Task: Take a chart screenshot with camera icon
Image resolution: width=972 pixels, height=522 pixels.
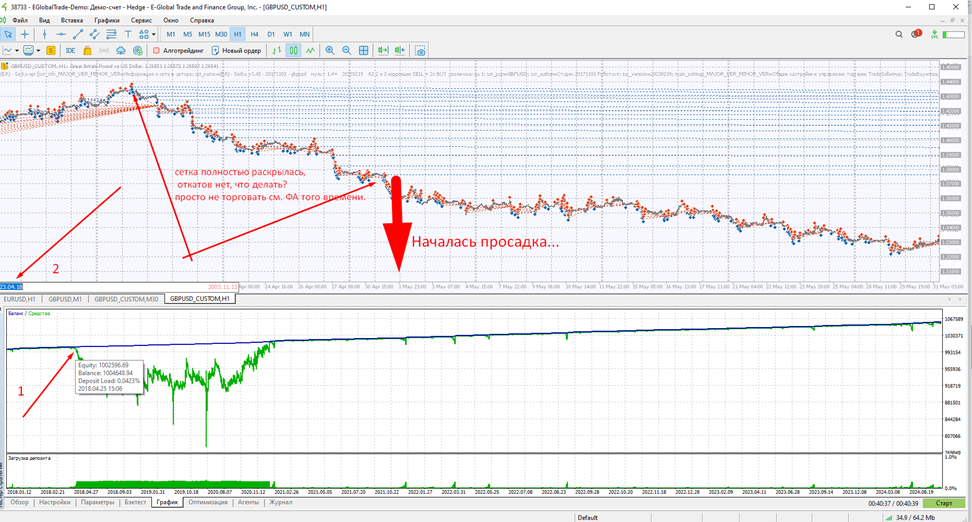Action: click(x=420, y=51)
